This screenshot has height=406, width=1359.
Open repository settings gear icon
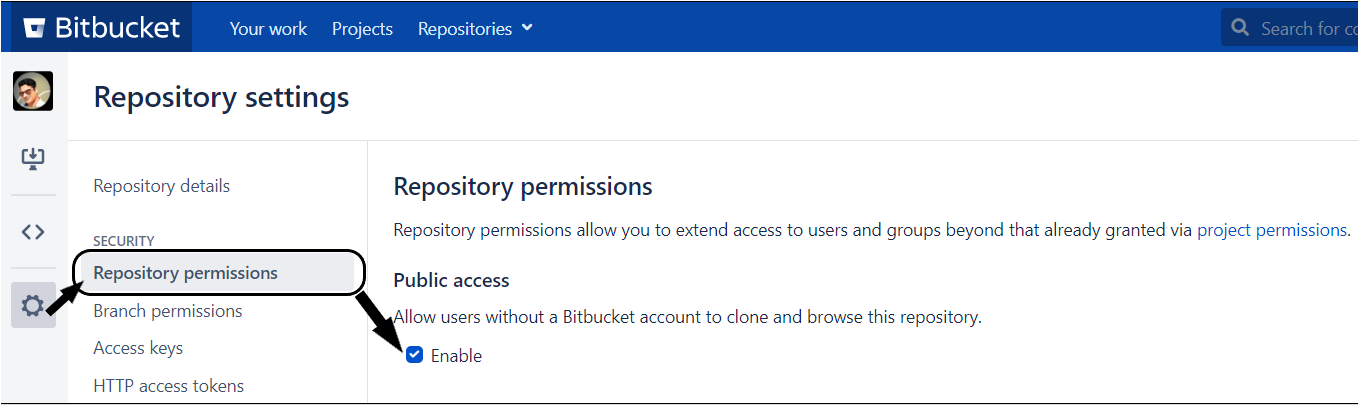tap(33, 305)
